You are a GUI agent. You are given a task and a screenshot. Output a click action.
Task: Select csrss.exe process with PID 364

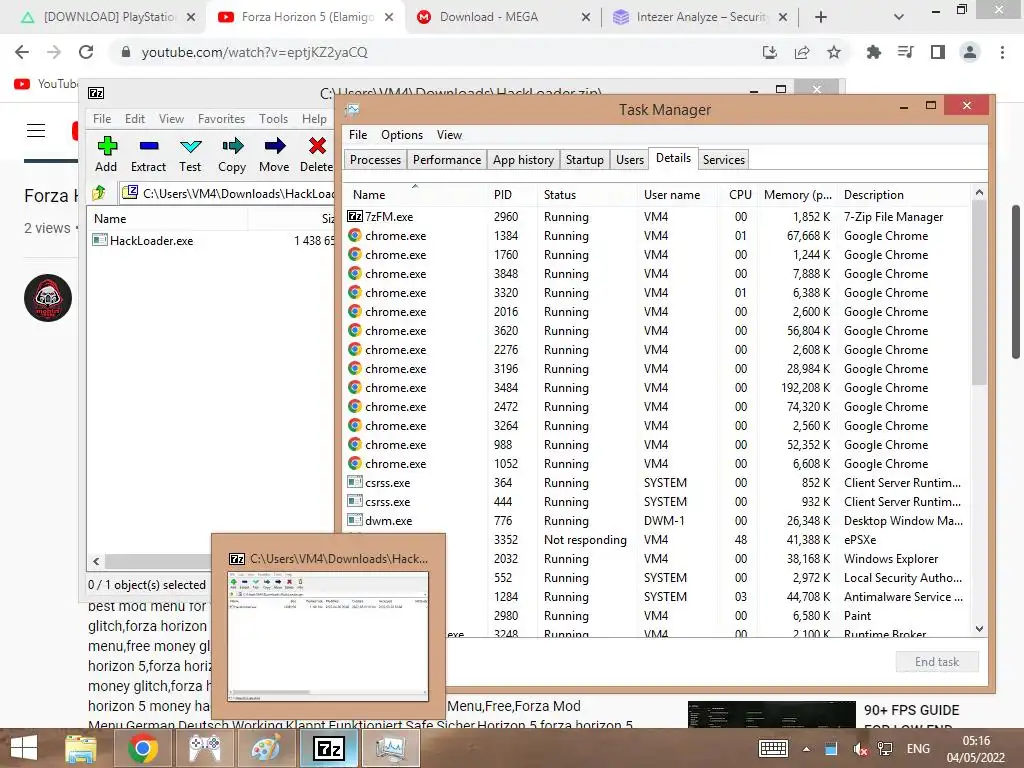(x=658, y=483)
